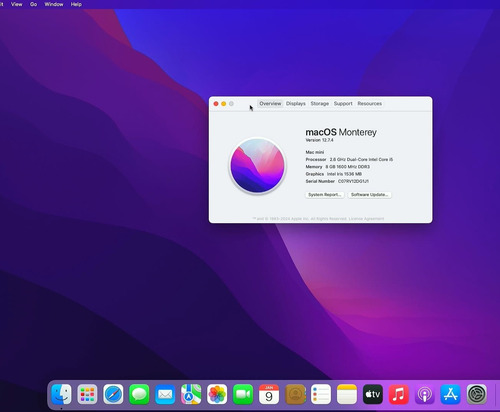The image size is (500, 412).
Task: Open the View menu
Action: click(17, 4)
